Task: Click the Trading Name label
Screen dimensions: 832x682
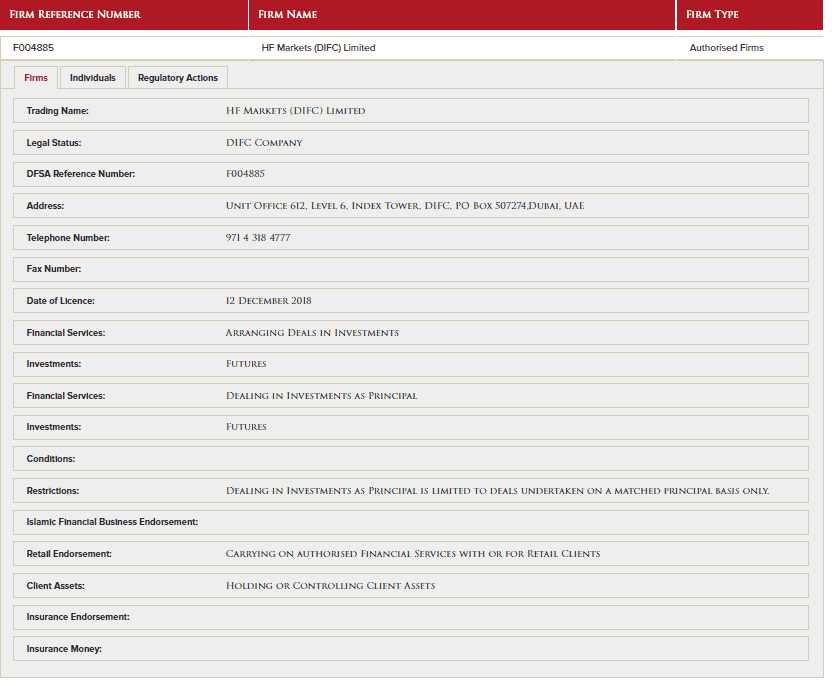Action: (x=57, y=111)
